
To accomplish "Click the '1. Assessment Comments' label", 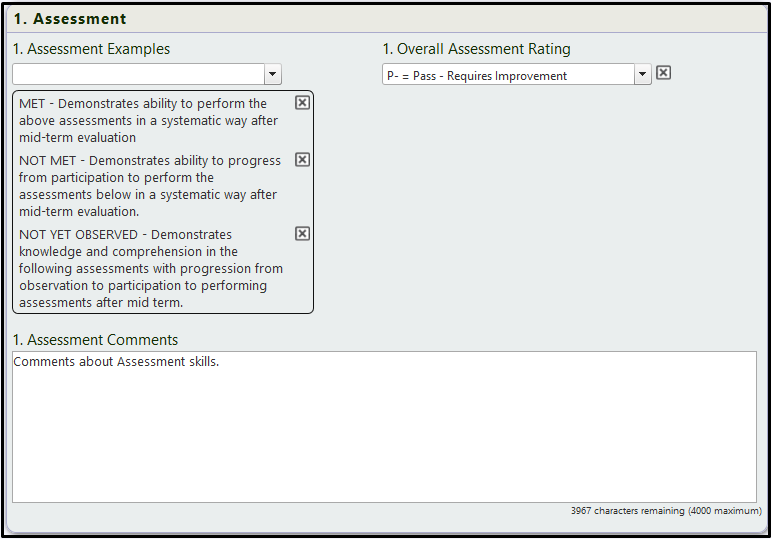I will click(x=95, y=340).
